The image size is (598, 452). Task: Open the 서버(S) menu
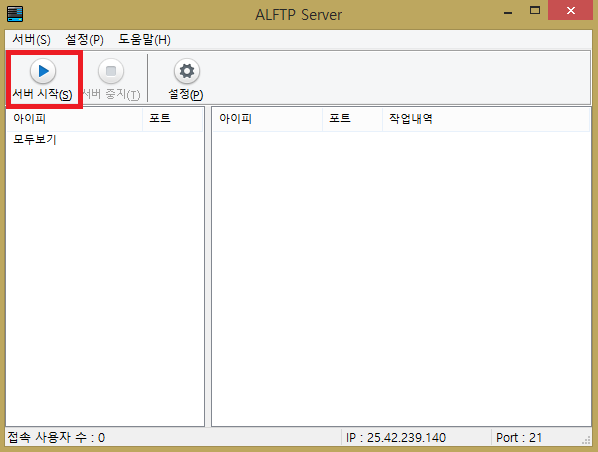point(31,39)
